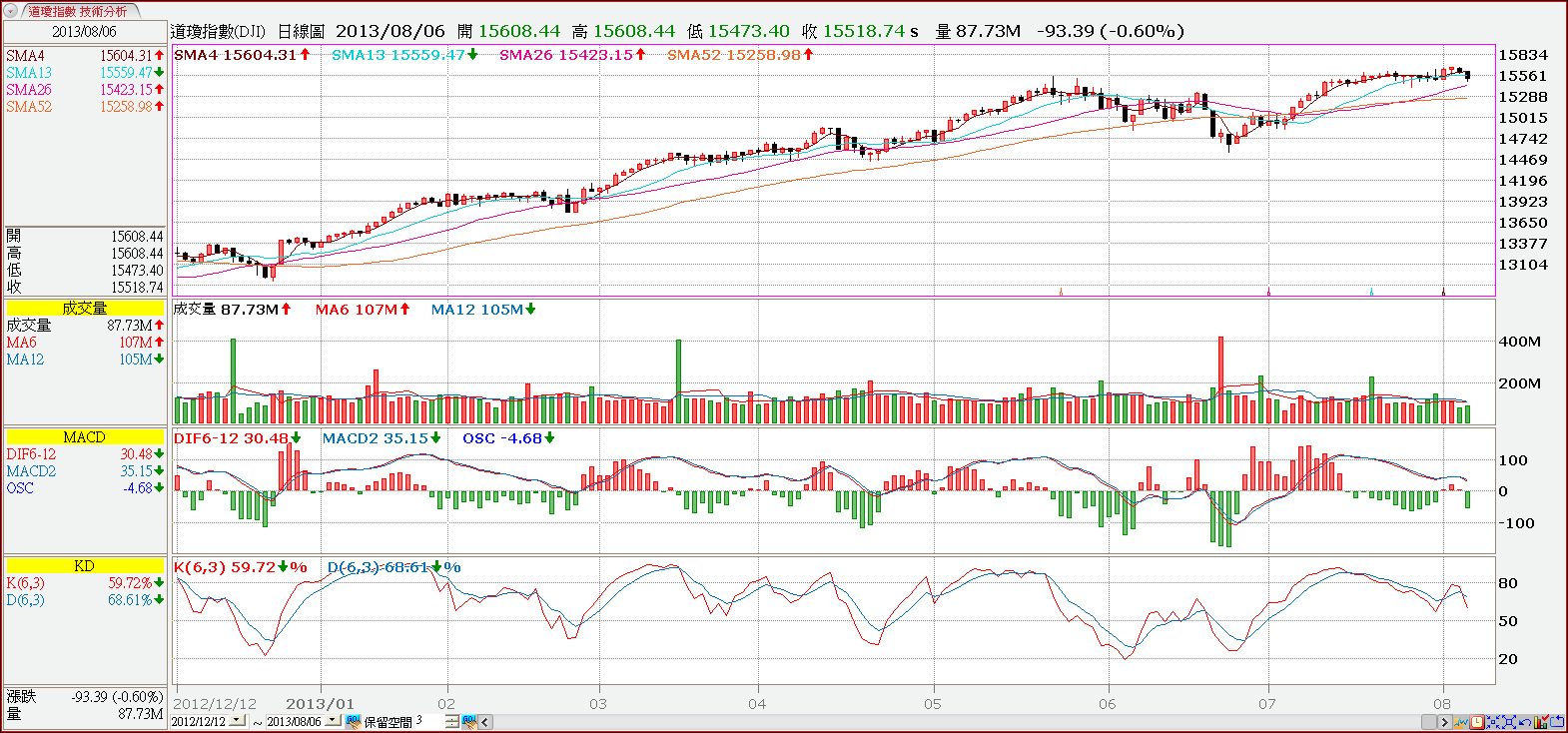Screen dimensions: 1568x733
Task: Click the 收 15518.74 row in left panel
Action: point(84,288)
